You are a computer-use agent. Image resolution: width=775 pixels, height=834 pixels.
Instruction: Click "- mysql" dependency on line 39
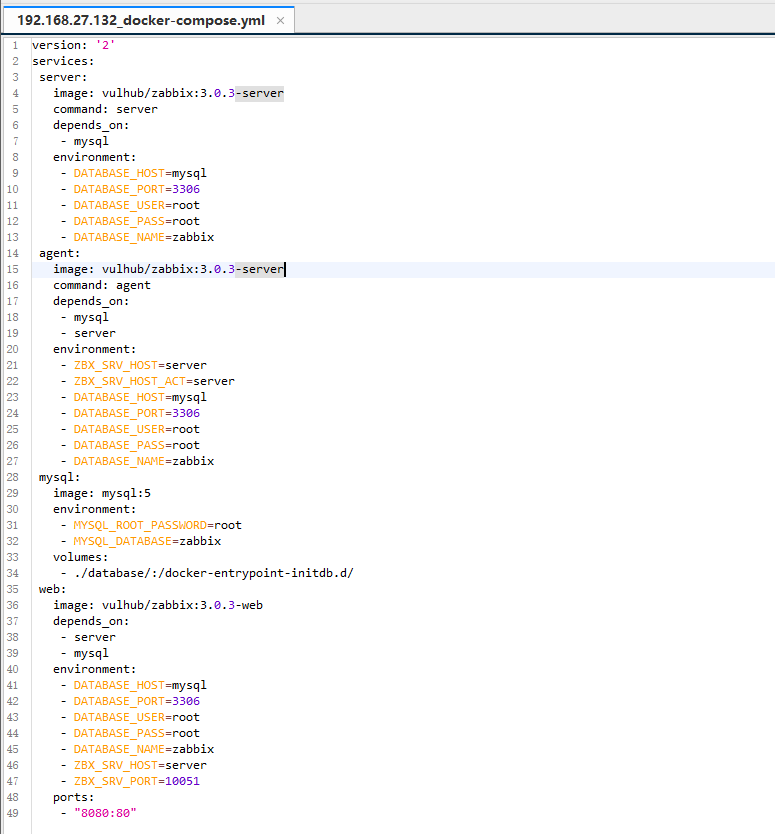[84, 653]
